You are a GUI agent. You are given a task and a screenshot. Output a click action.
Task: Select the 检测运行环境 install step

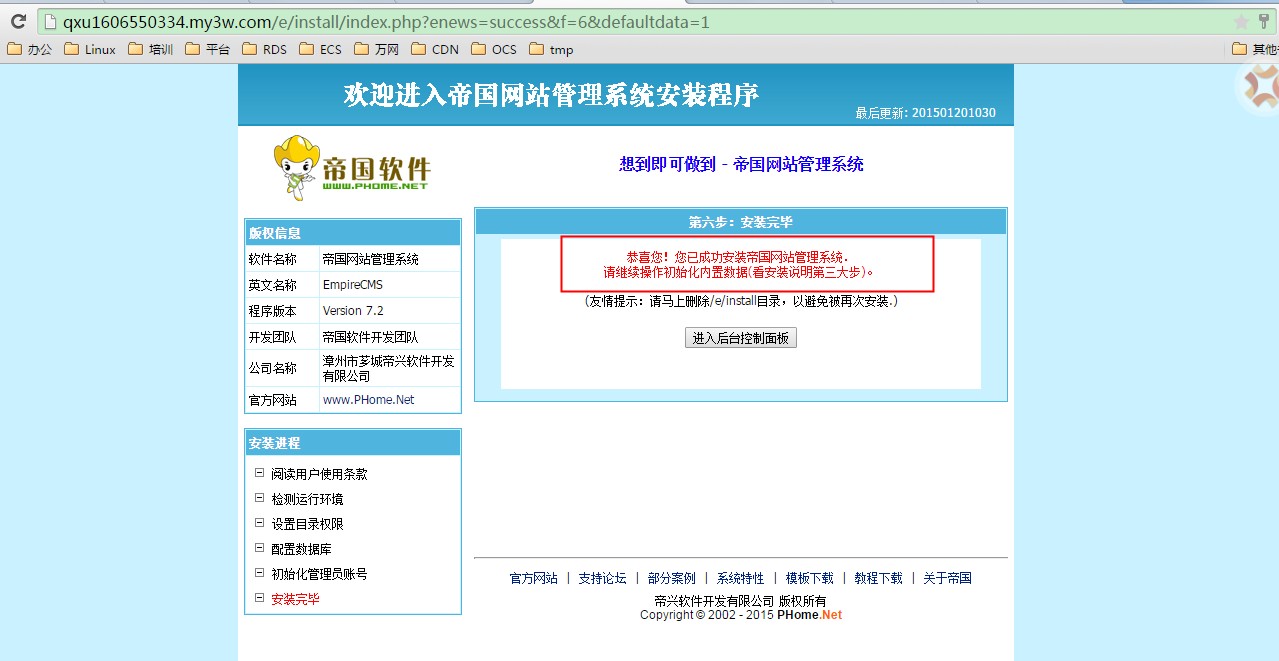click(307, 499)
